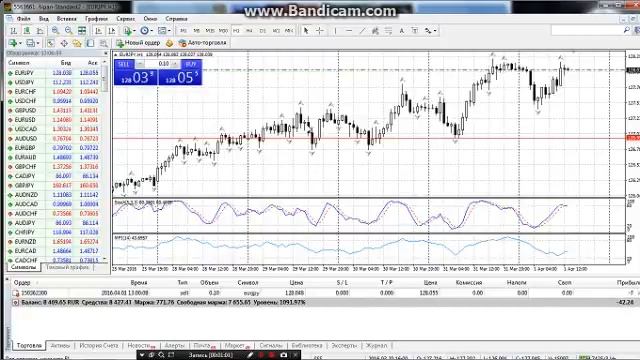Toggle the Terminal window icon

90,43
